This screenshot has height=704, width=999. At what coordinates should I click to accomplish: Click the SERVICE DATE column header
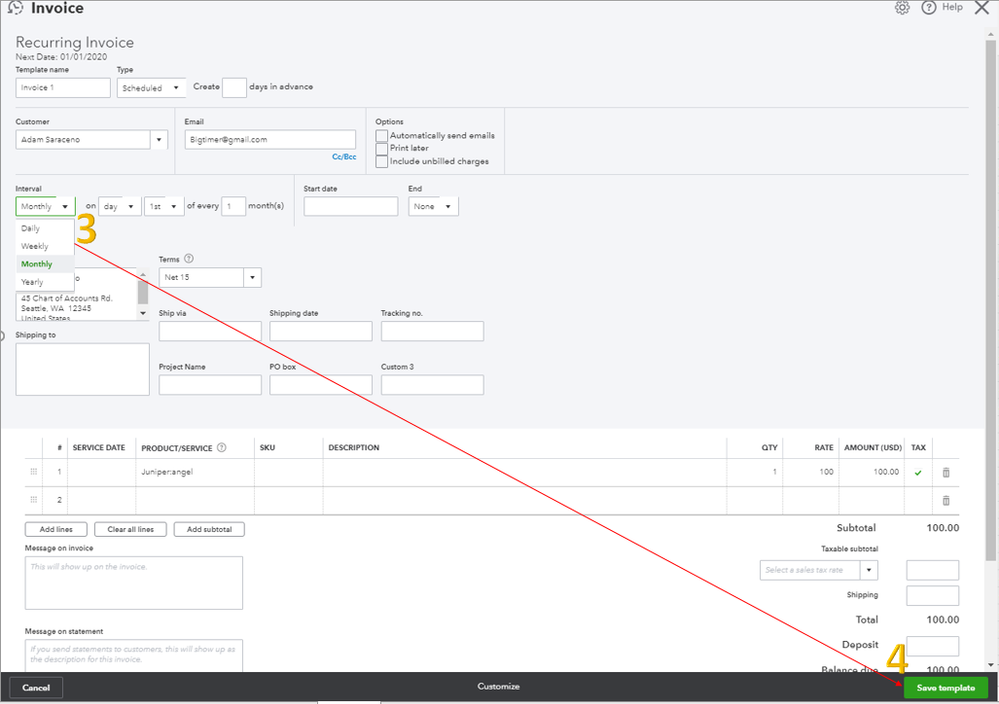[99, 448]
